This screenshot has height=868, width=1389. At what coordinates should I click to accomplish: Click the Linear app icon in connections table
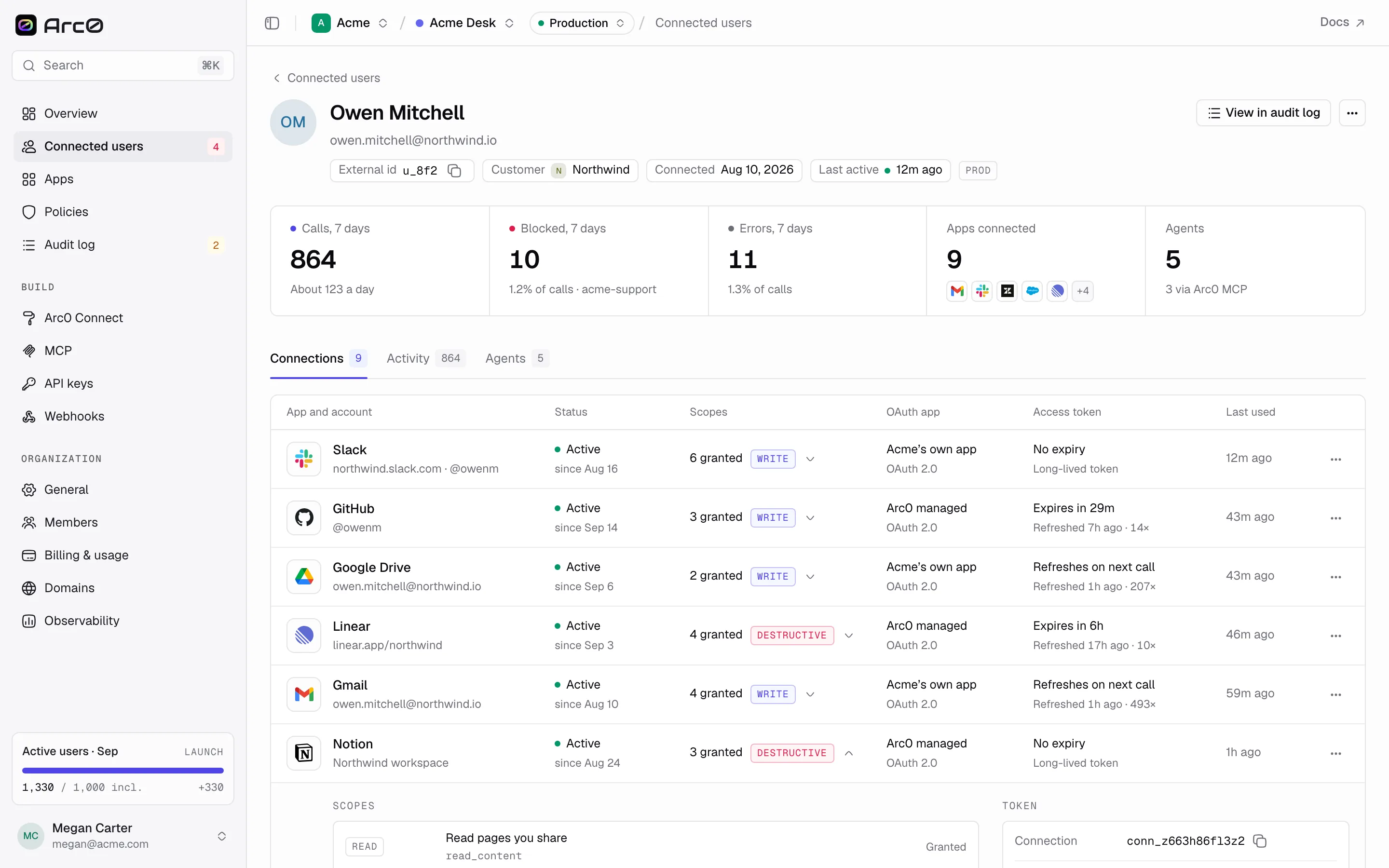point(304,636)
